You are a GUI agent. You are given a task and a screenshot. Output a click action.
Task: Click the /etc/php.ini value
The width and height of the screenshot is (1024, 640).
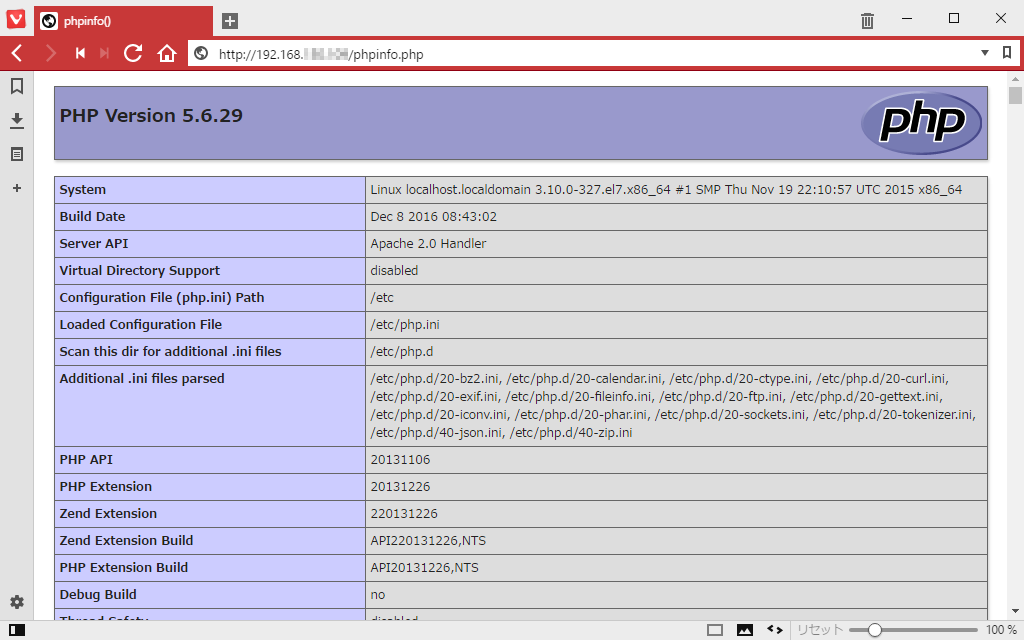[405, 325]
